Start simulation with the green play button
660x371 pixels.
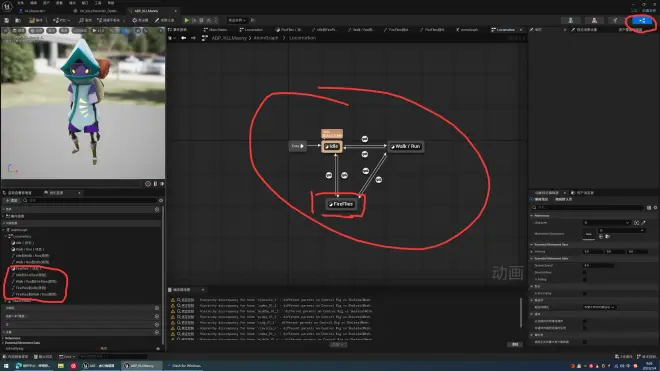[x=186, y=20]
